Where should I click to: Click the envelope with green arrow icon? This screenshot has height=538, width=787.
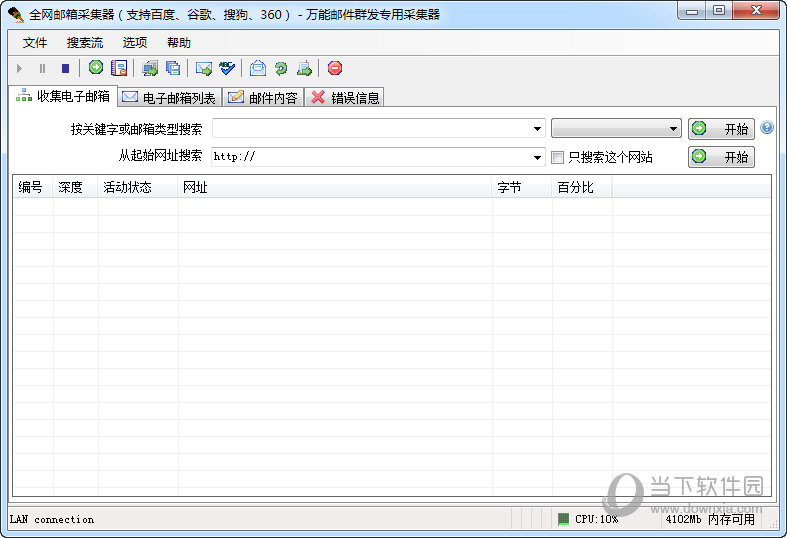(x=204, y=68)
